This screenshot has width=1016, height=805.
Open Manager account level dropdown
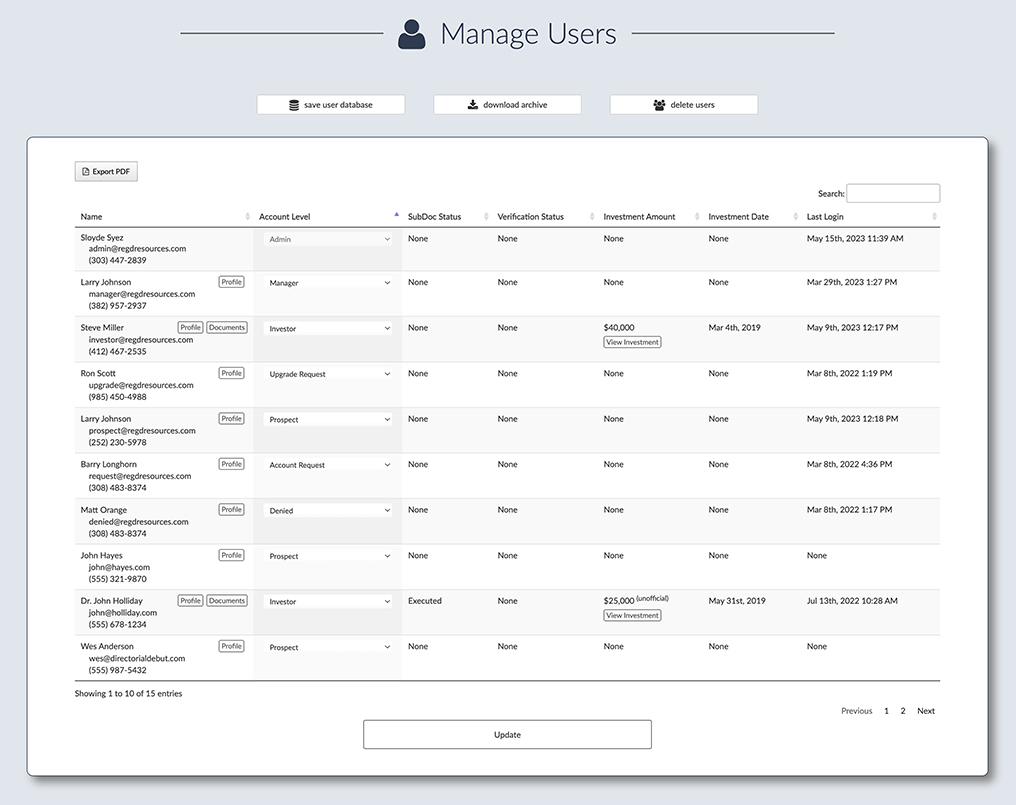(x=329, y=283)
